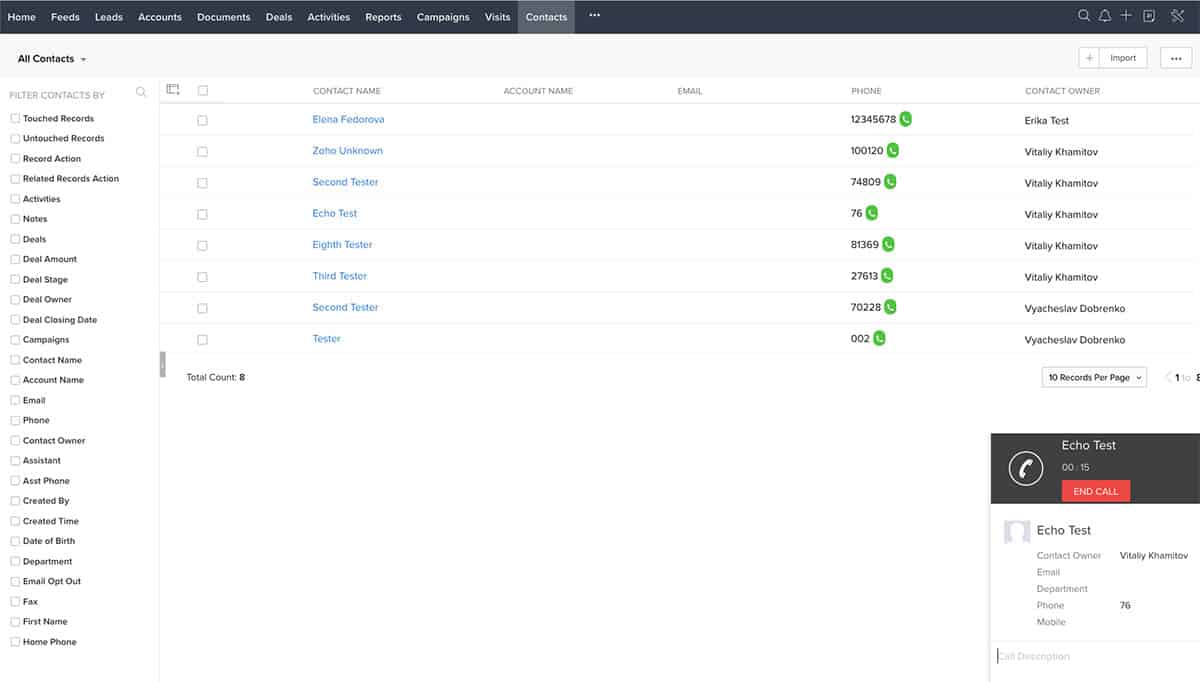Screen dimensions: 1200x682
Task: Click the filter search magnifier icon
Action: click(x=141, y=92)
